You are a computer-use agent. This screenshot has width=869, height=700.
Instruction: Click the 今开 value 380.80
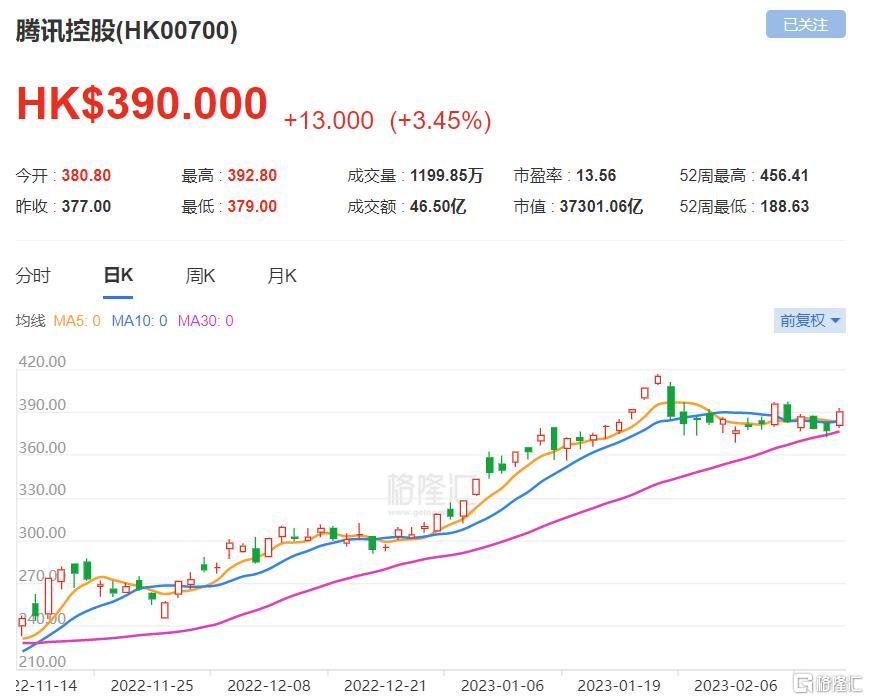[86, 176]
